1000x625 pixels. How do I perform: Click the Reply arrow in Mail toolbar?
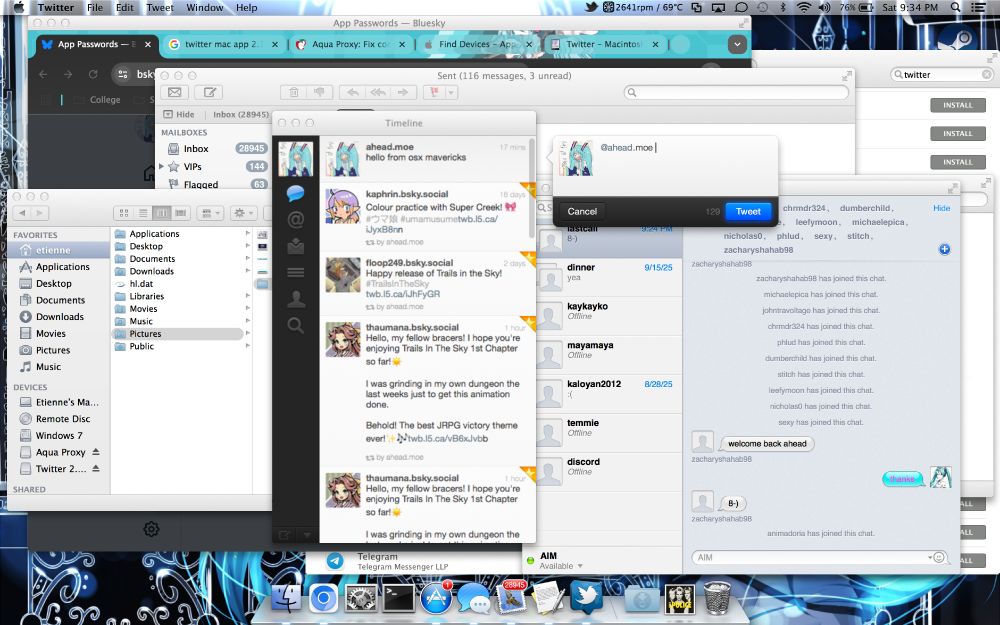pyautogui.click(x=352, y=92)
